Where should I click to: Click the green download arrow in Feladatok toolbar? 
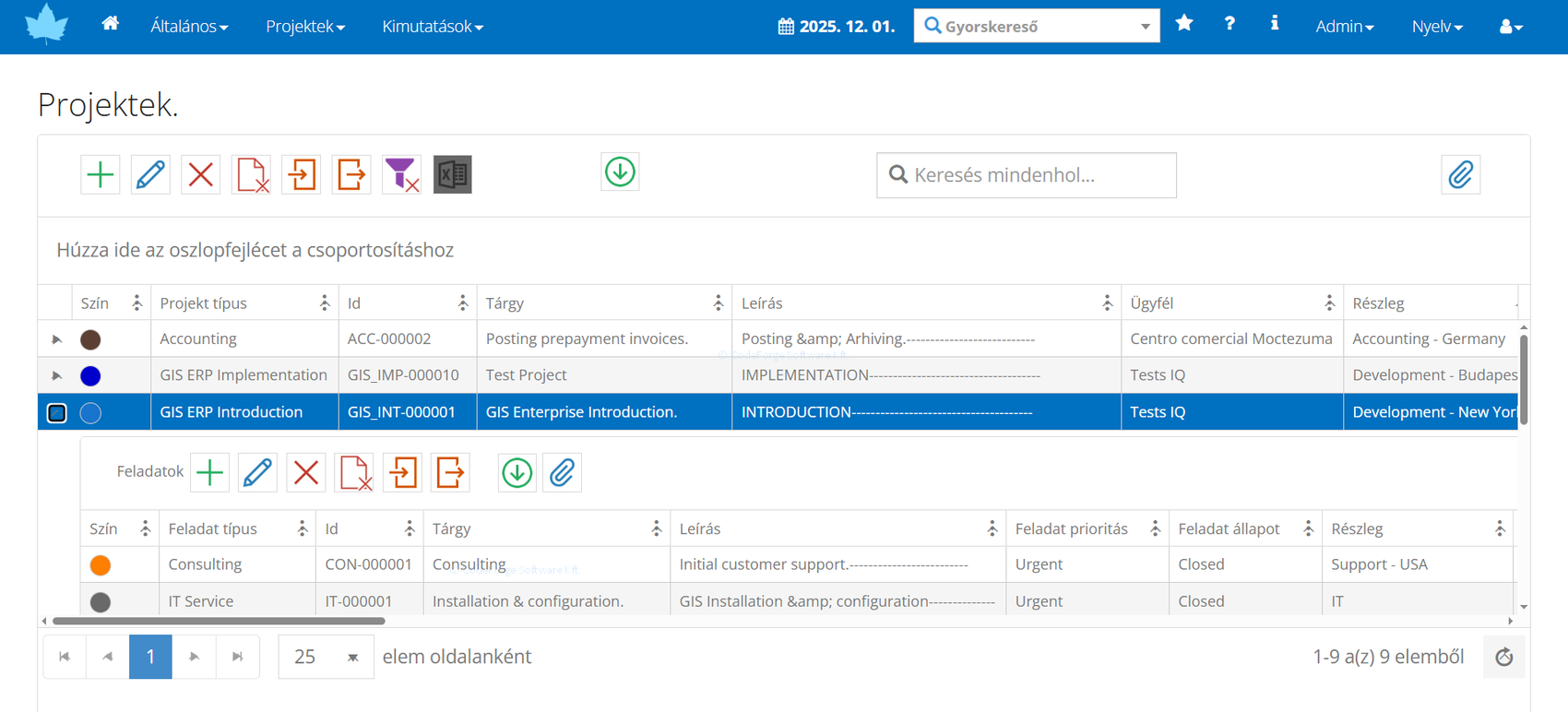tap(517, 473)
